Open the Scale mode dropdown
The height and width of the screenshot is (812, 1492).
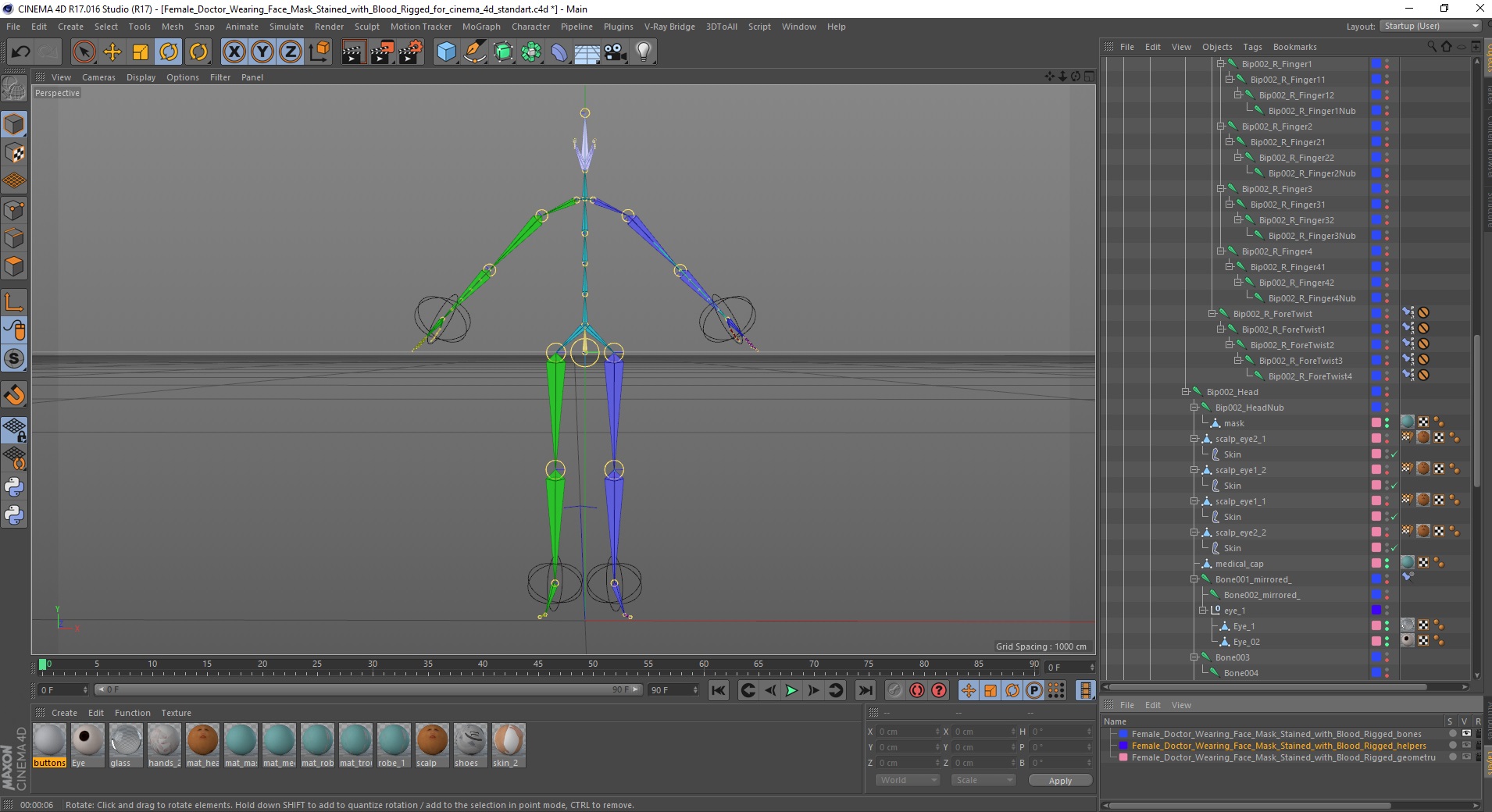pos(983,780)
